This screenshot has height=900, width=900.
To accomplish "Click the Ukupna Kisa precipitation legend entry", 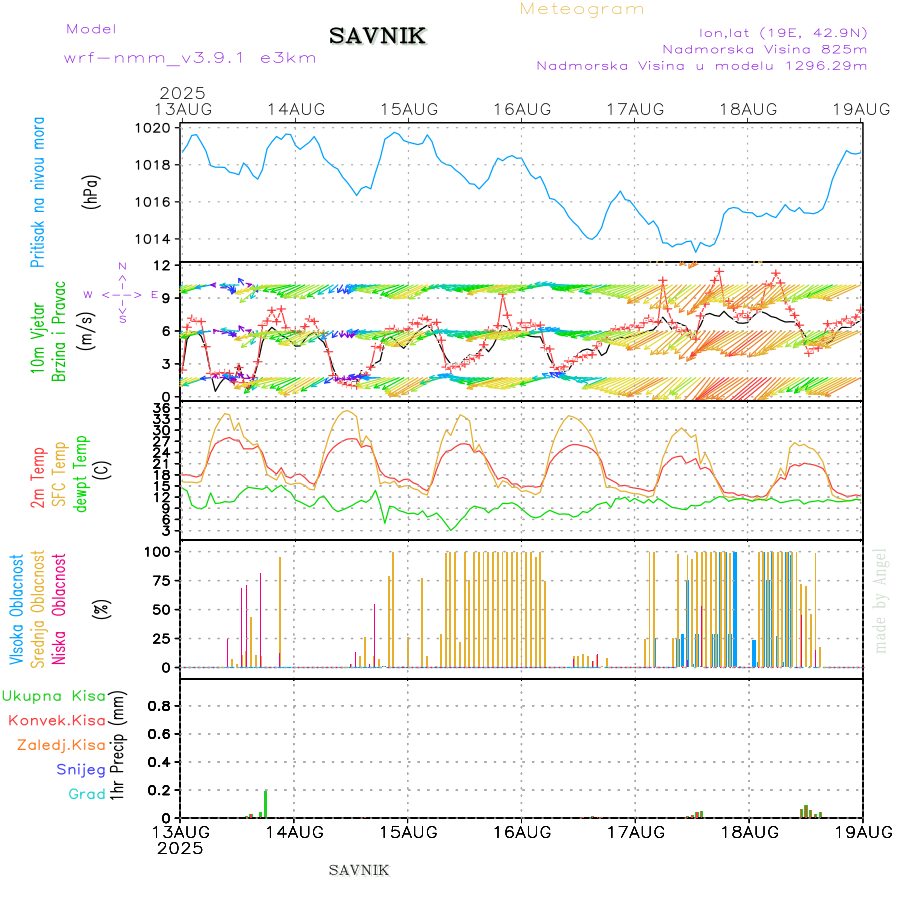I will [x=54, y=695].
